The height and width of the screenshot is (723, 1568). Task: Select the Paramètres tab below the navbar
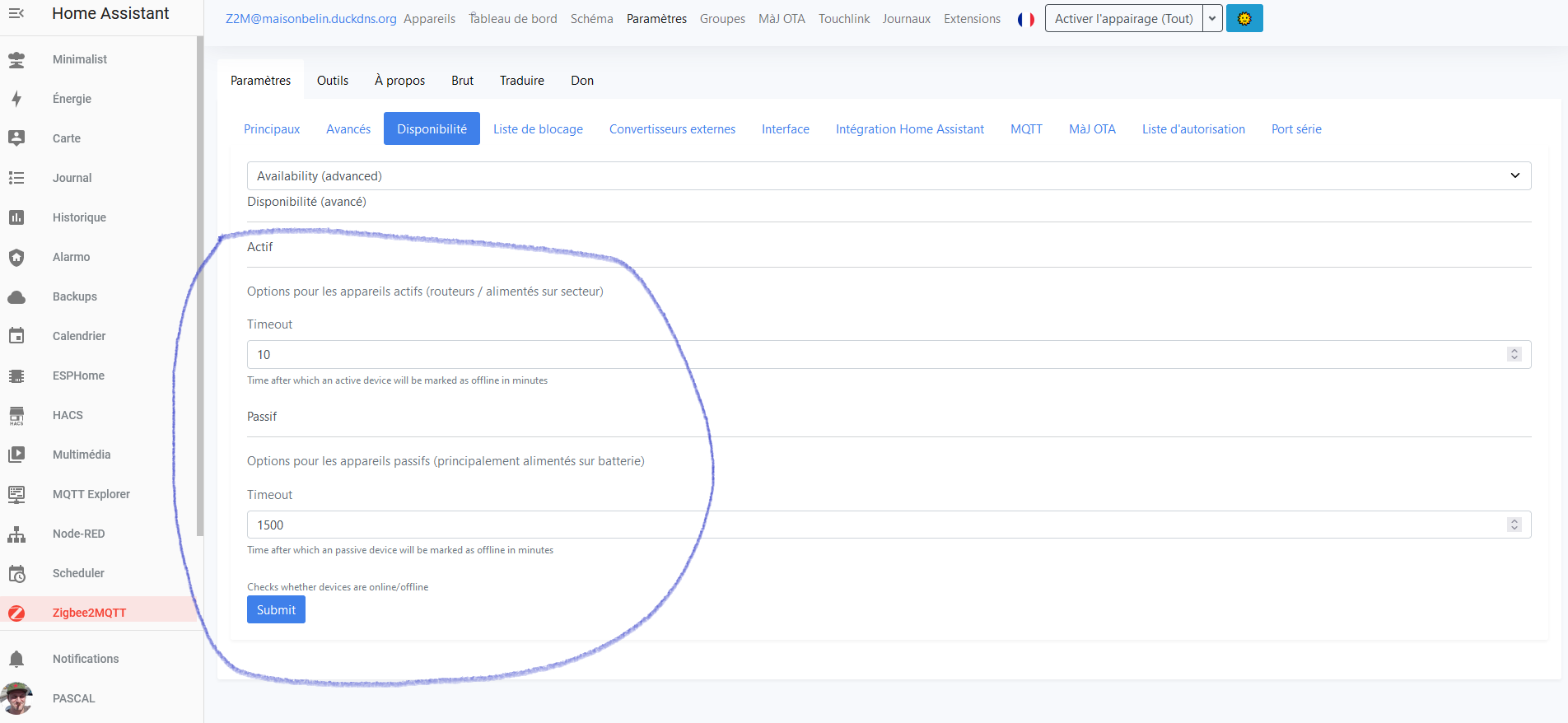(261, 80)
